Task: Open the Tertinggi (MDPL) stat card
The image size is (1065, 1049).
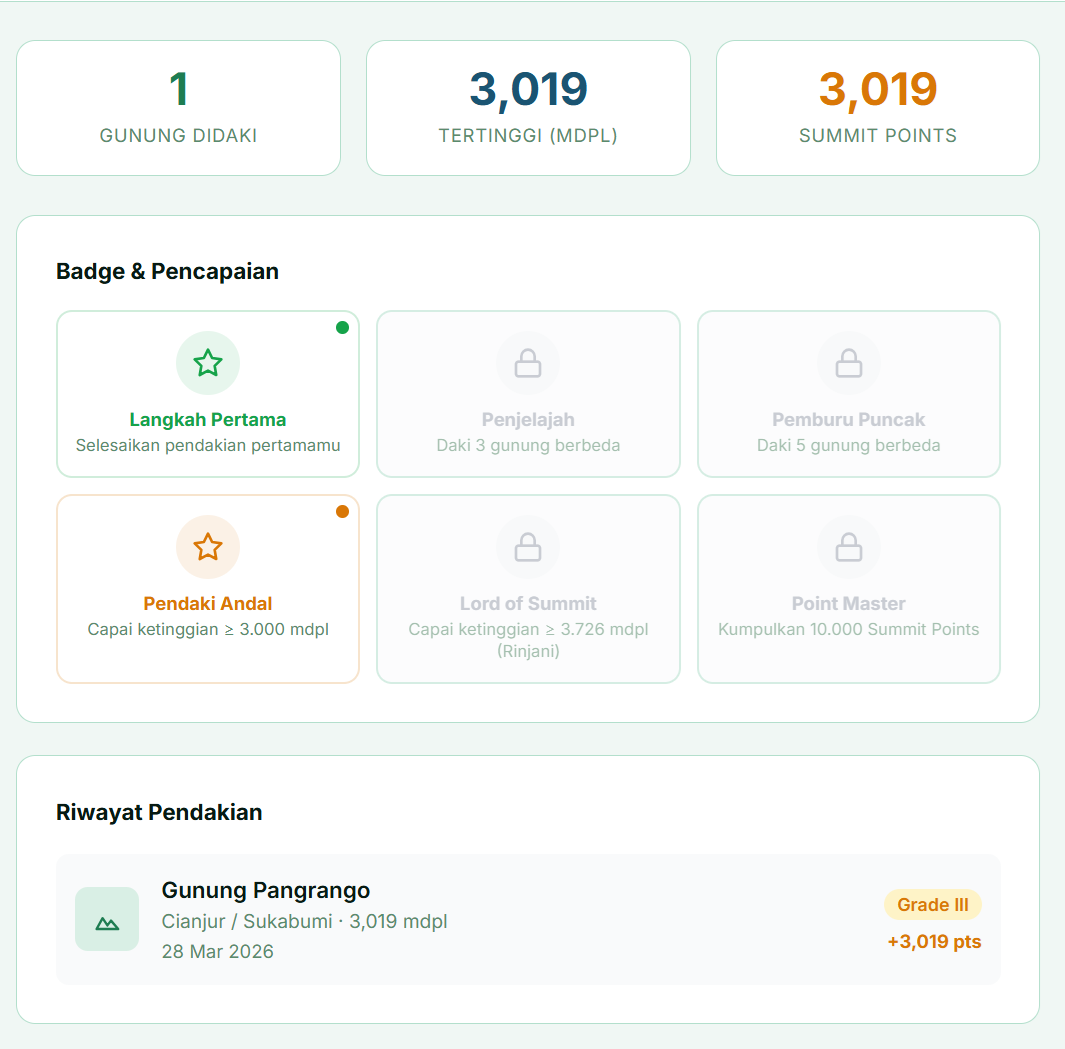Action: 528,108
